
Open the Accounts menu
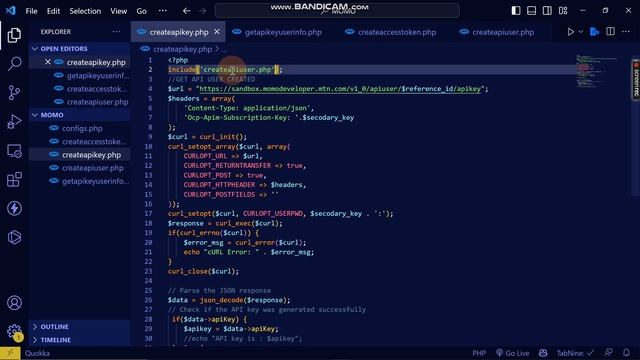point(14,303)
